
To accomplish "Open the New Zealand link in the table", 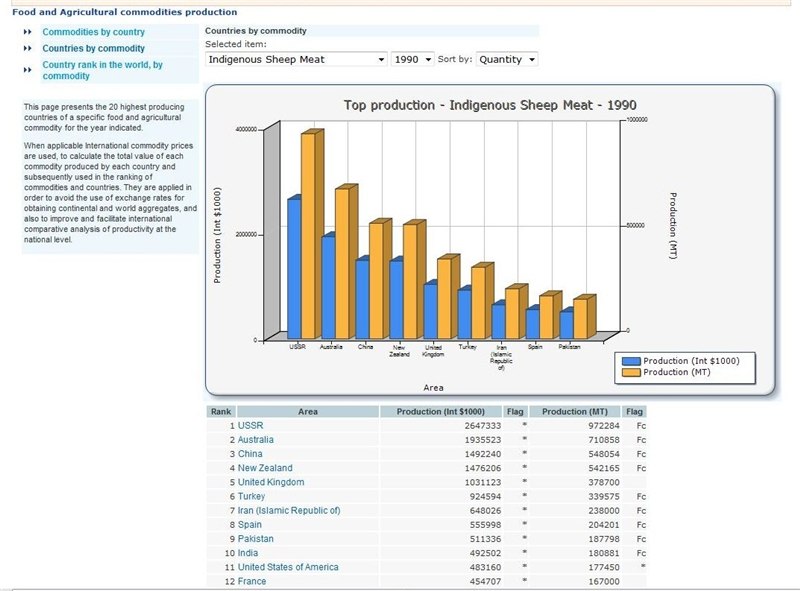I will point(265,468).
